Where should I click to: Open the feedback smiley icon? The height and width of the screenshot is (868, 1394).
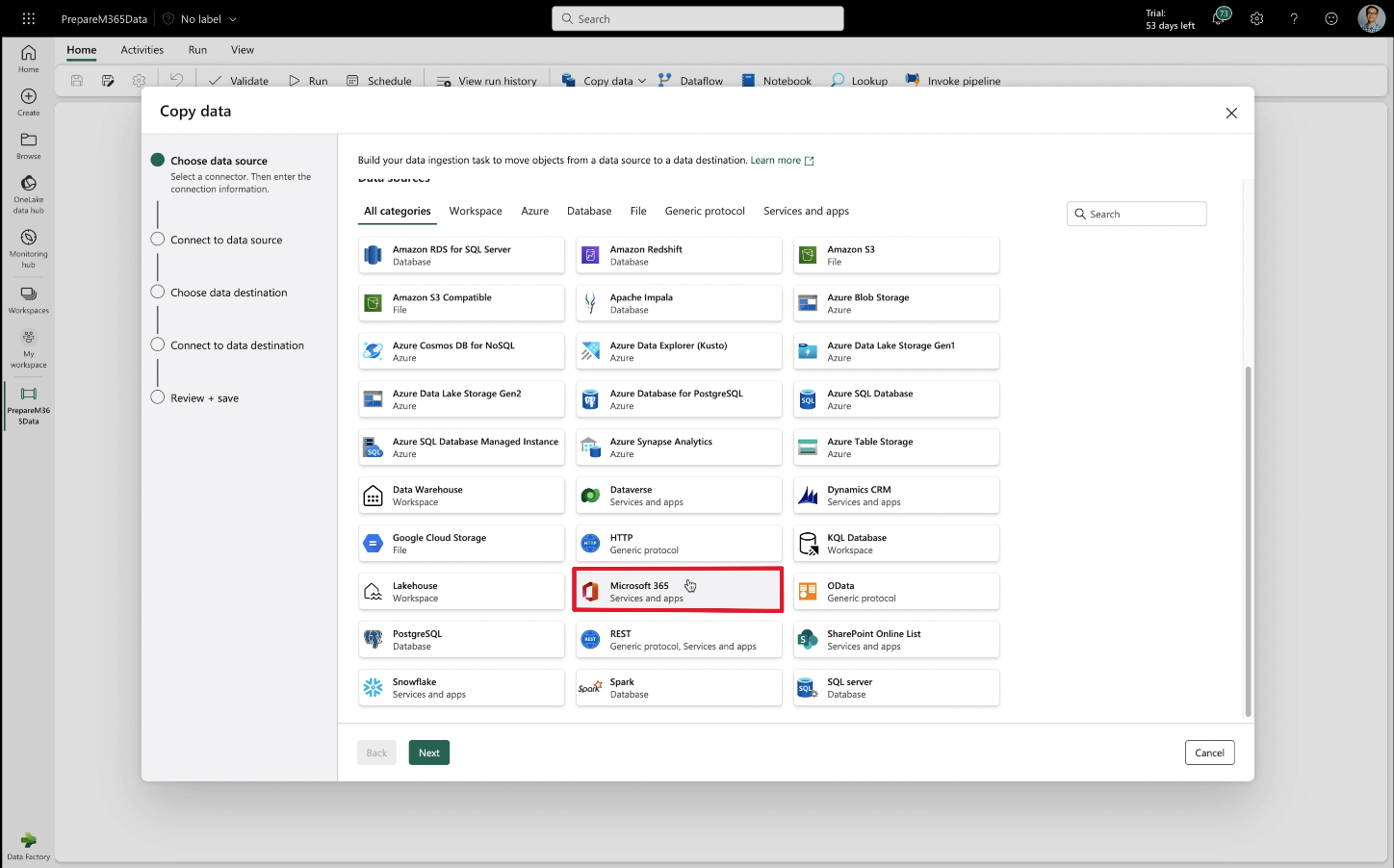pos(1331,18)
